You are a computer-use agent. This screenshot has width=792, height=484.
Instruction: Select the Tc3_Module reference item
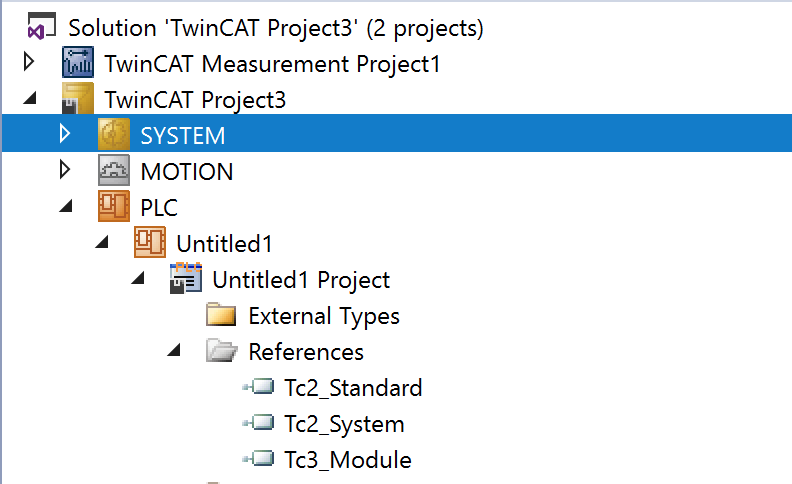point(347,460)
